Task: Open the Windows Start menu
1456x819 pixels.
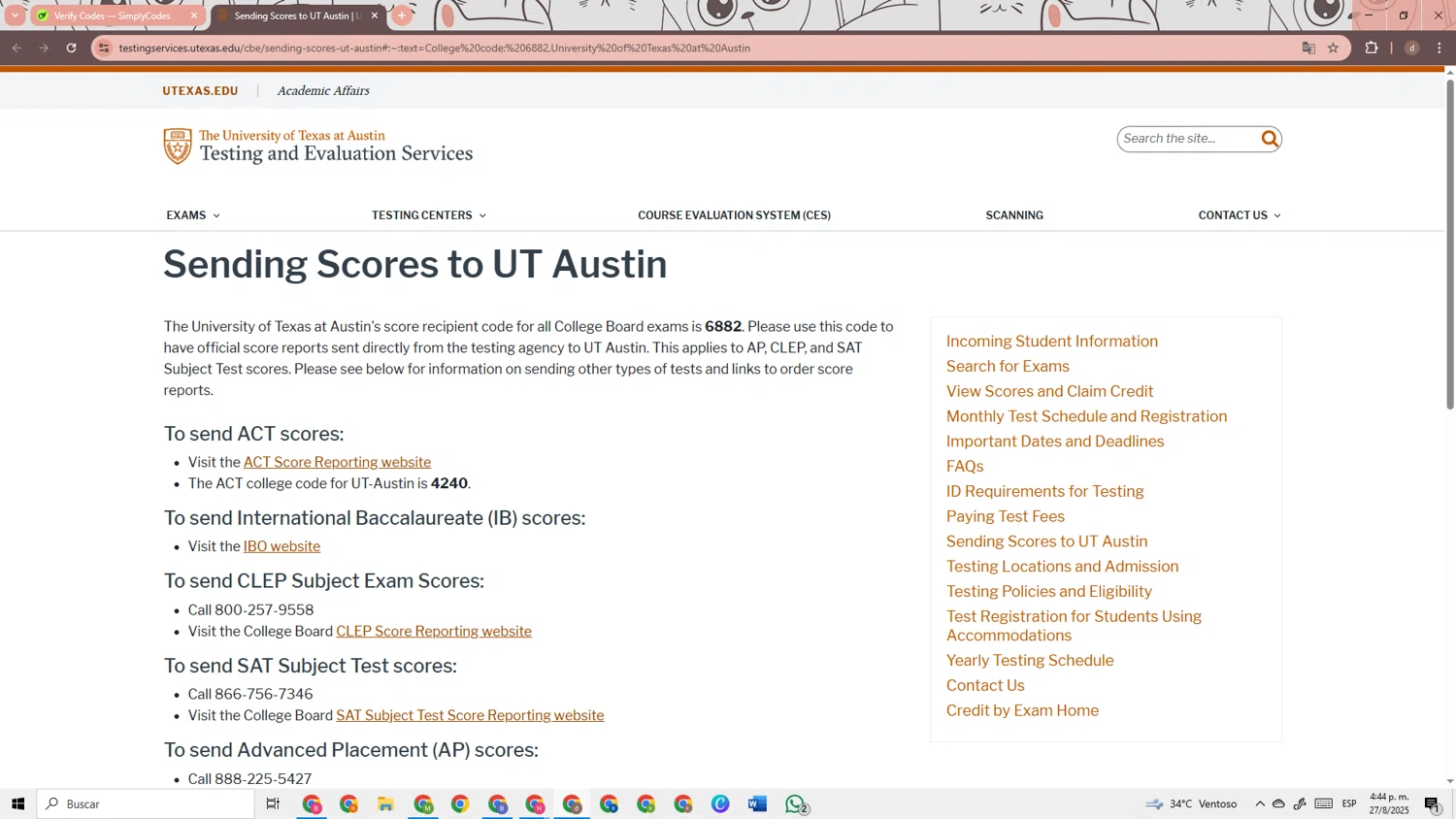Action: (x=17, y=803)
